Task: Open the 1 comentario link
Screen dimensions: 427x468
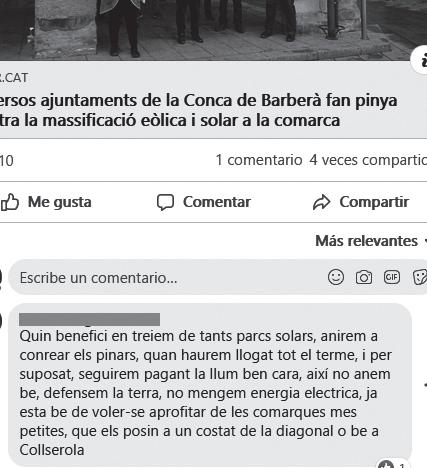Action: (259, 160)
